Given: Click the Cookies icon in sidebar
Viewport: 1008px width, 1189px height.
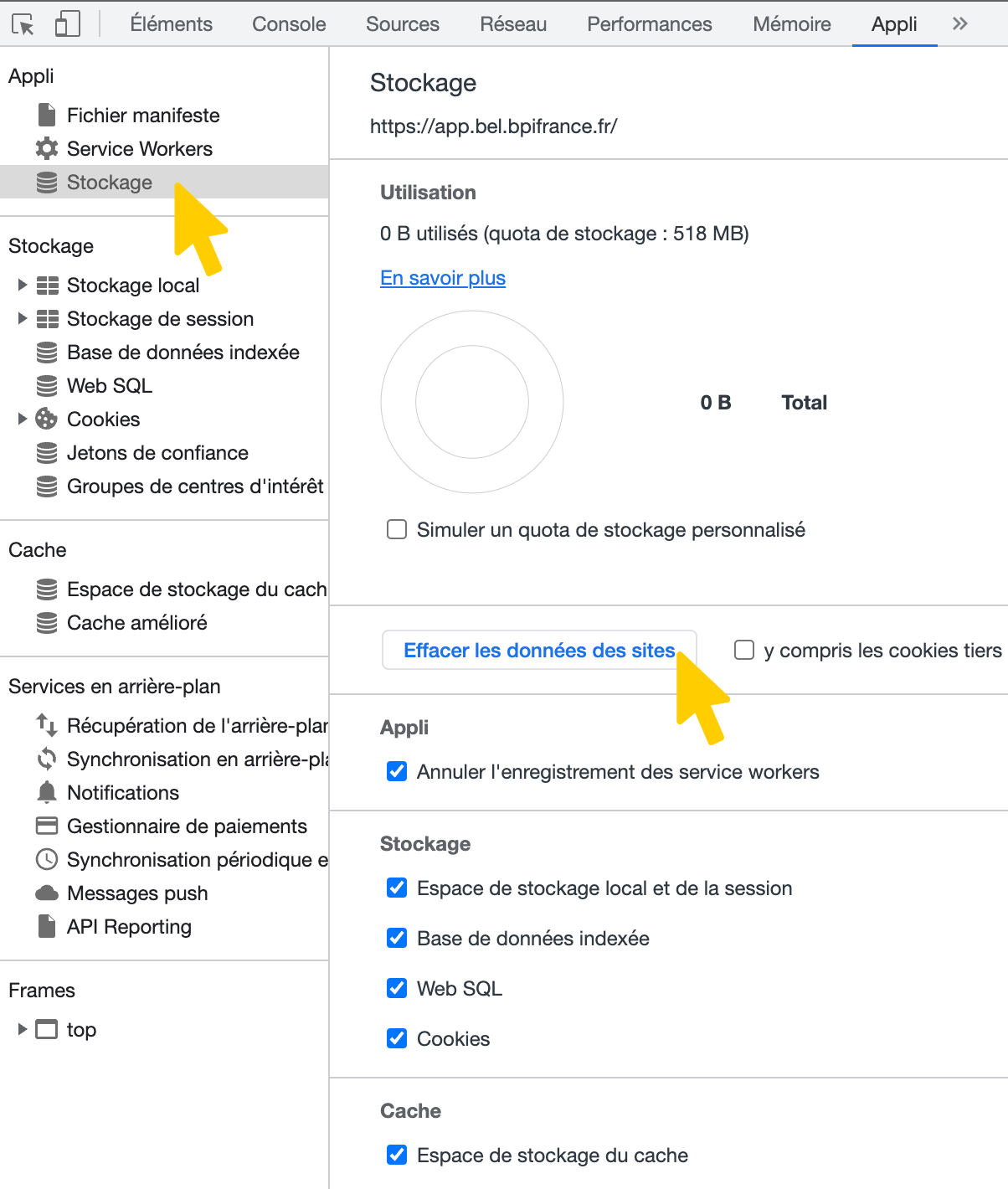Looking at the screenshot, I should coord(47,419).
